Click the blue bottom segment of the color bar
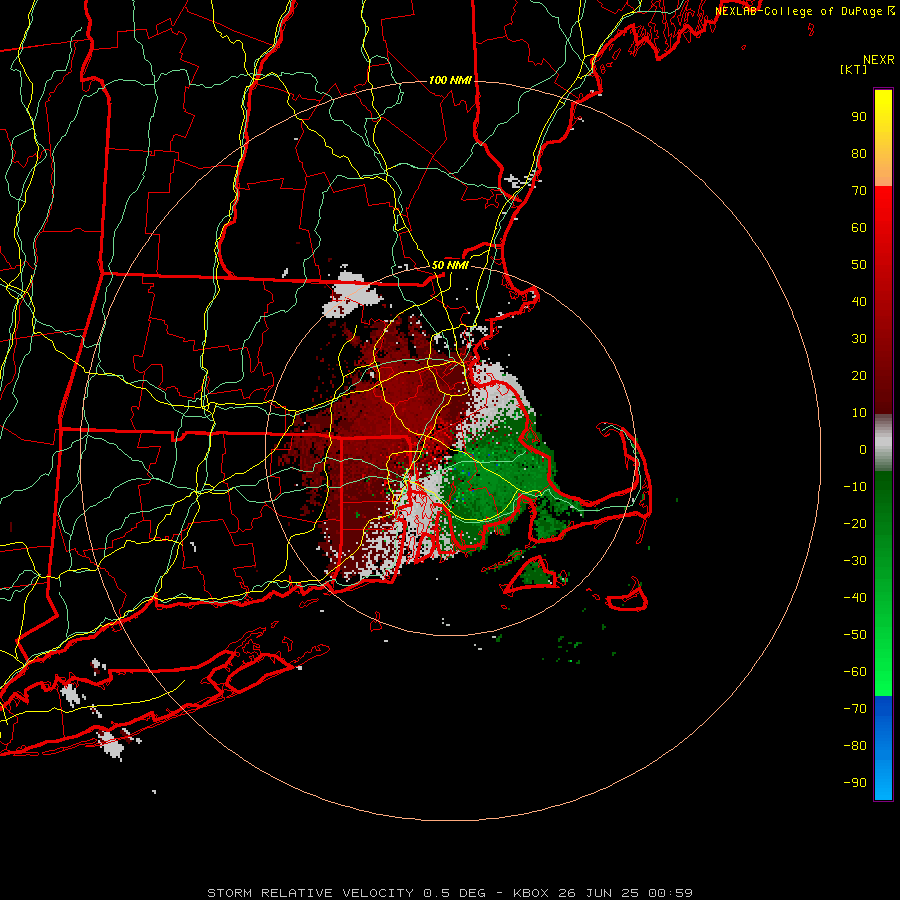The image size is (900, 900). click(x=883, y=748)
